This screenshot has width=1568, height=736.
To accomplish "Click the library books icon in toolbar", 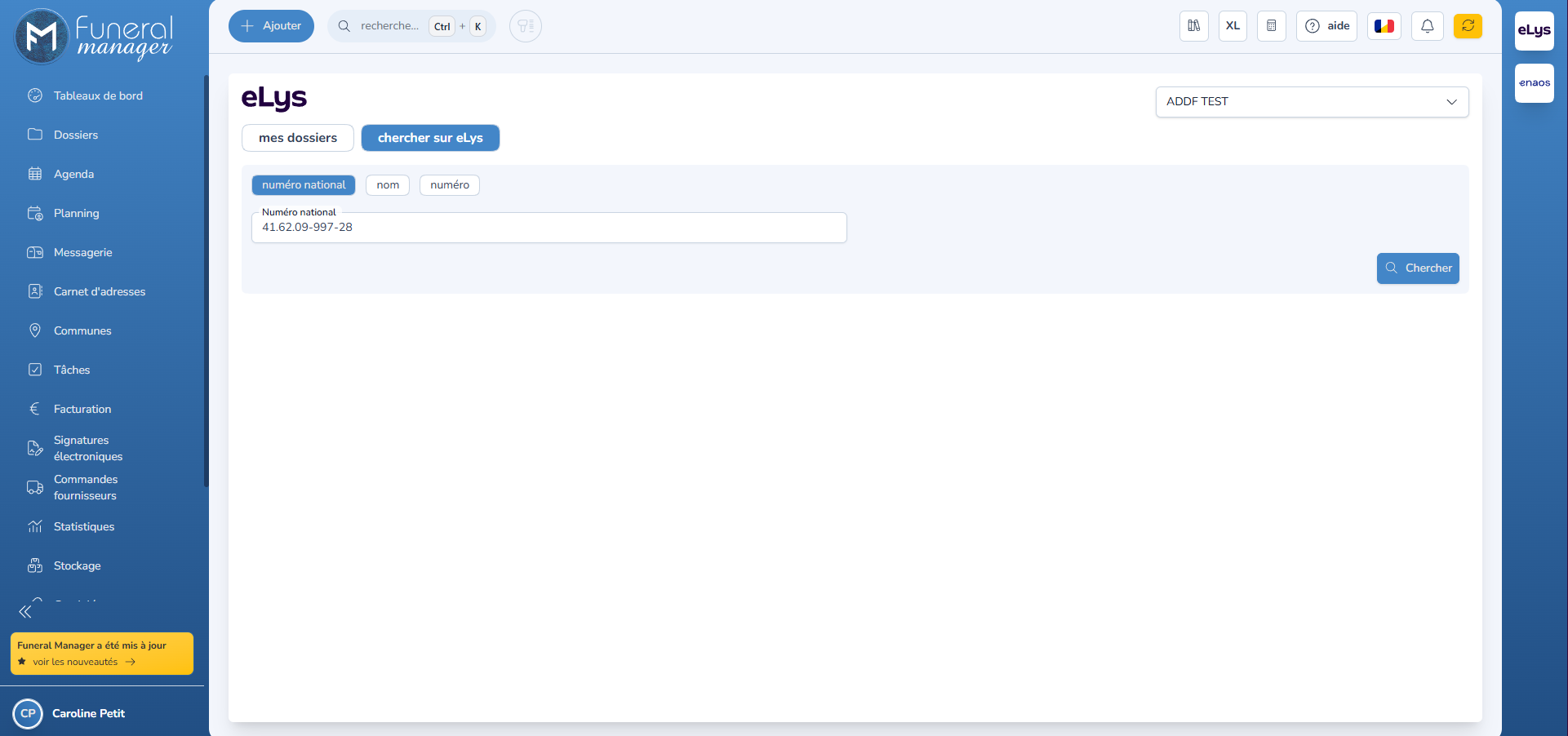I will pyautogui.click(x=1194, y=26).
